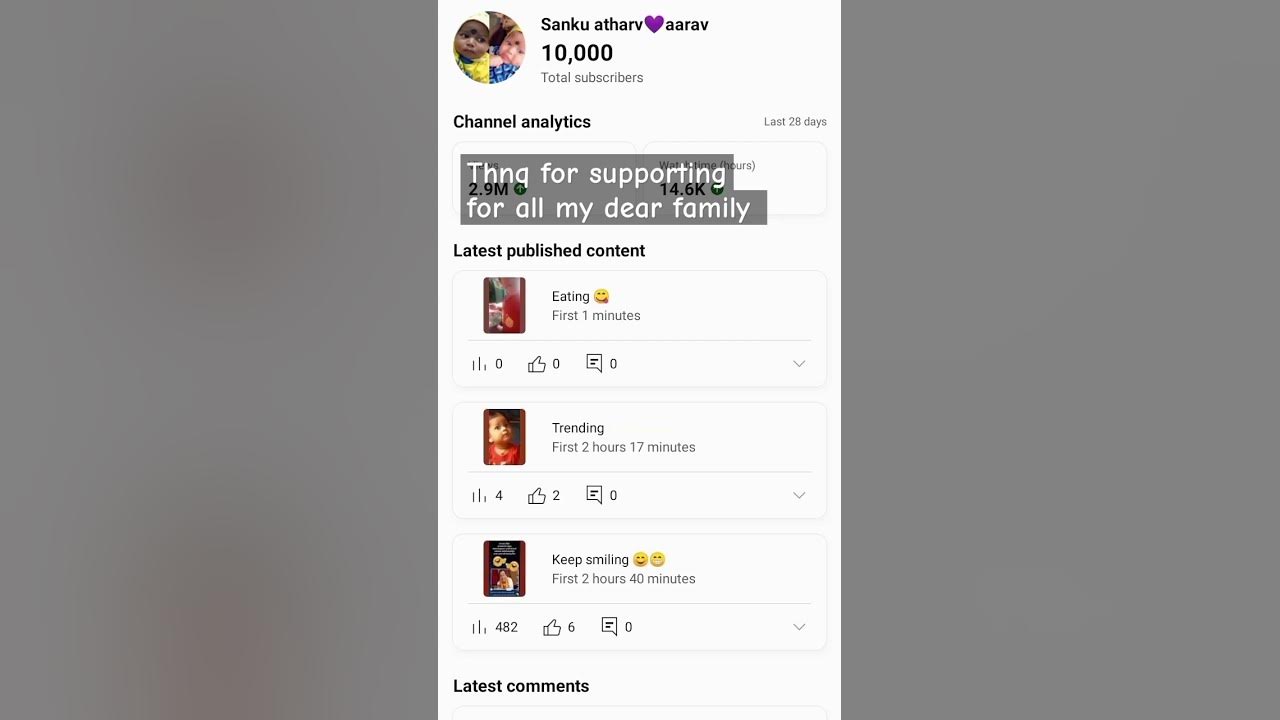Open the views 2.9M analytics card
Screen dimensions: 1280x720
point(544,178)
